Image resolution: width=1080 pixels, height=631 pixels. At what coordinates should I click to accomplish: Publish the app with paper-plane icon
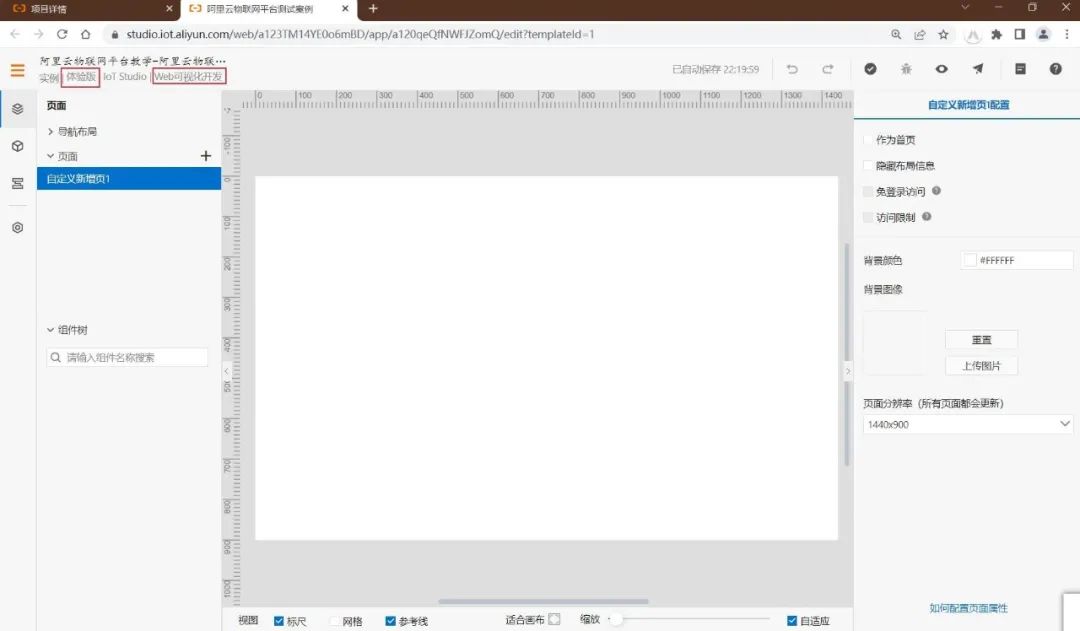pyautogui.click(x=978, y=68)
